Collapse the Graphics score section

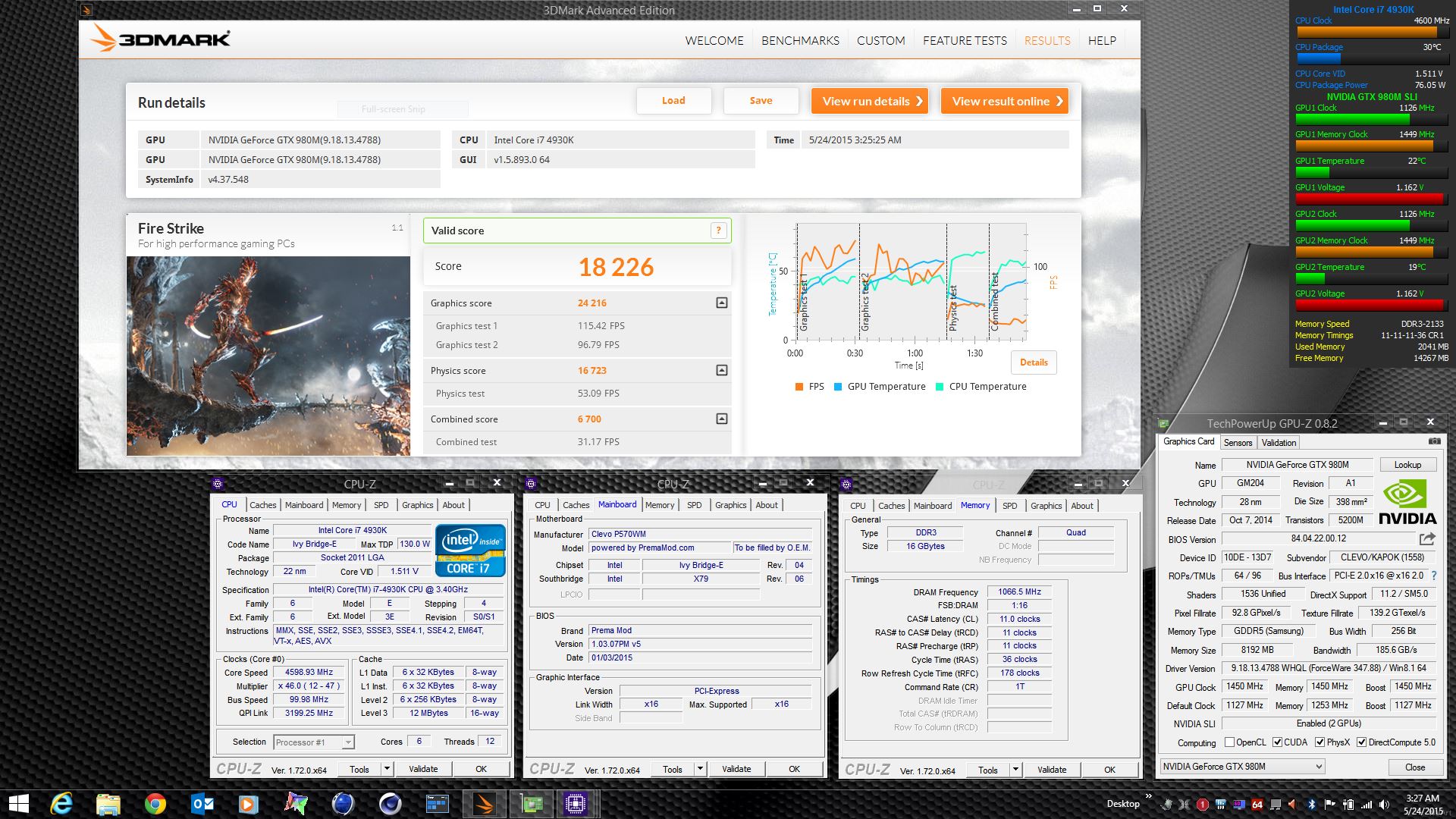(x=722, y=303)
